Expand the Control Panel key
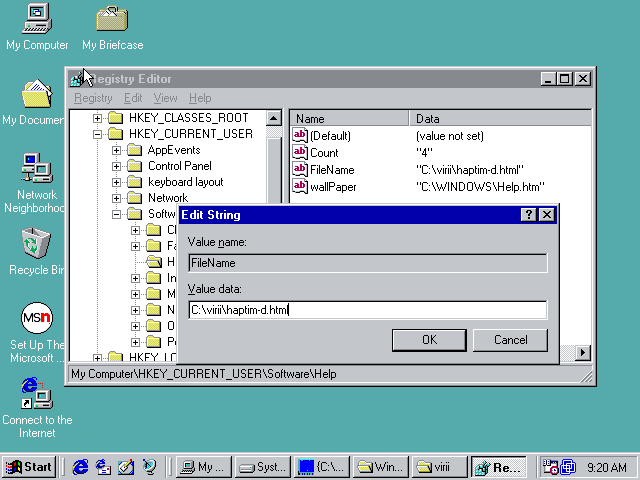The height and width of the screenshot is (480, 640). pyautogui.click(x=116, y=166)
